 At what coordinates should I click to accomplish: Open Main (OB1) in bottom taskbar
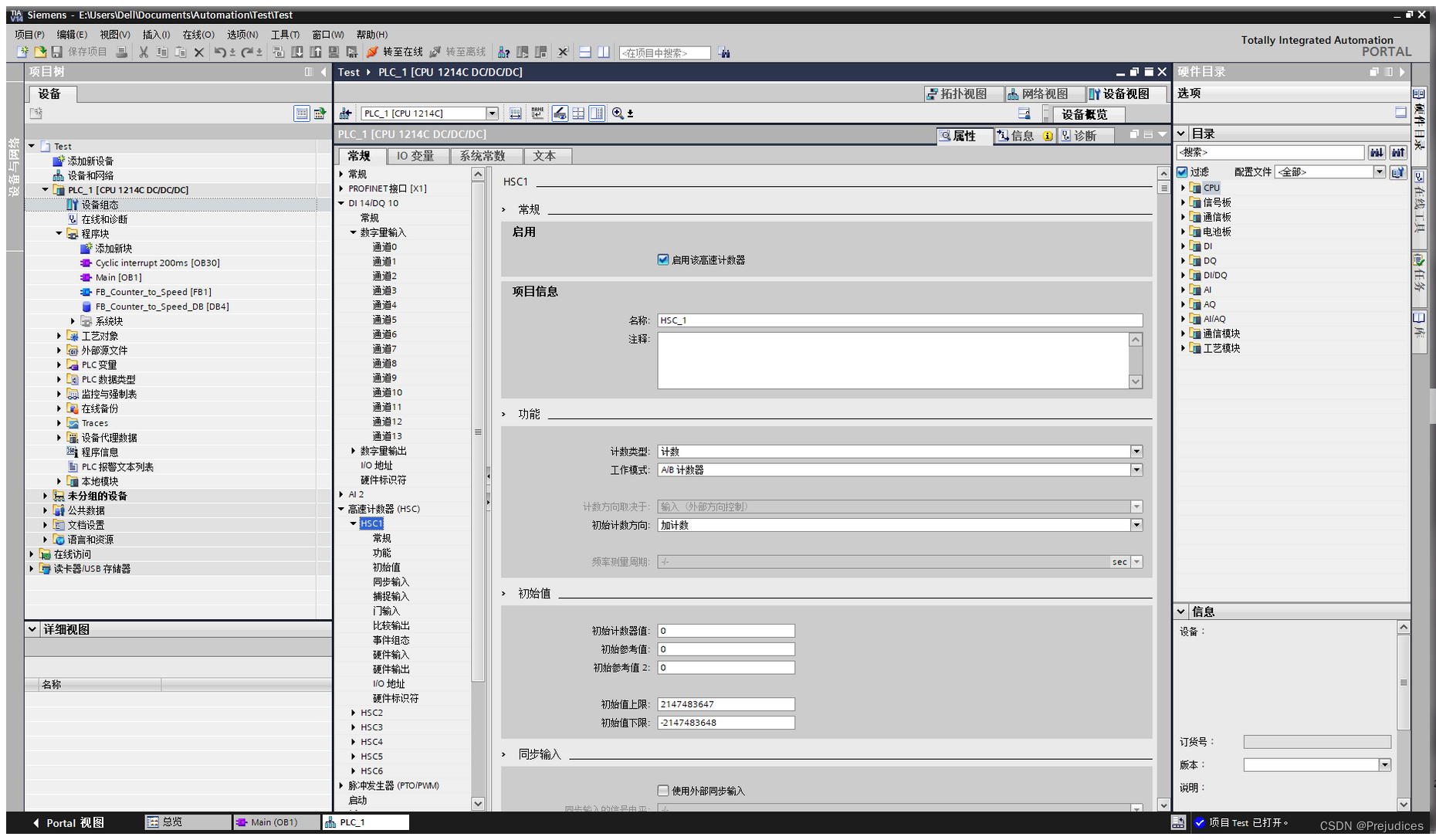click(276, 822)
